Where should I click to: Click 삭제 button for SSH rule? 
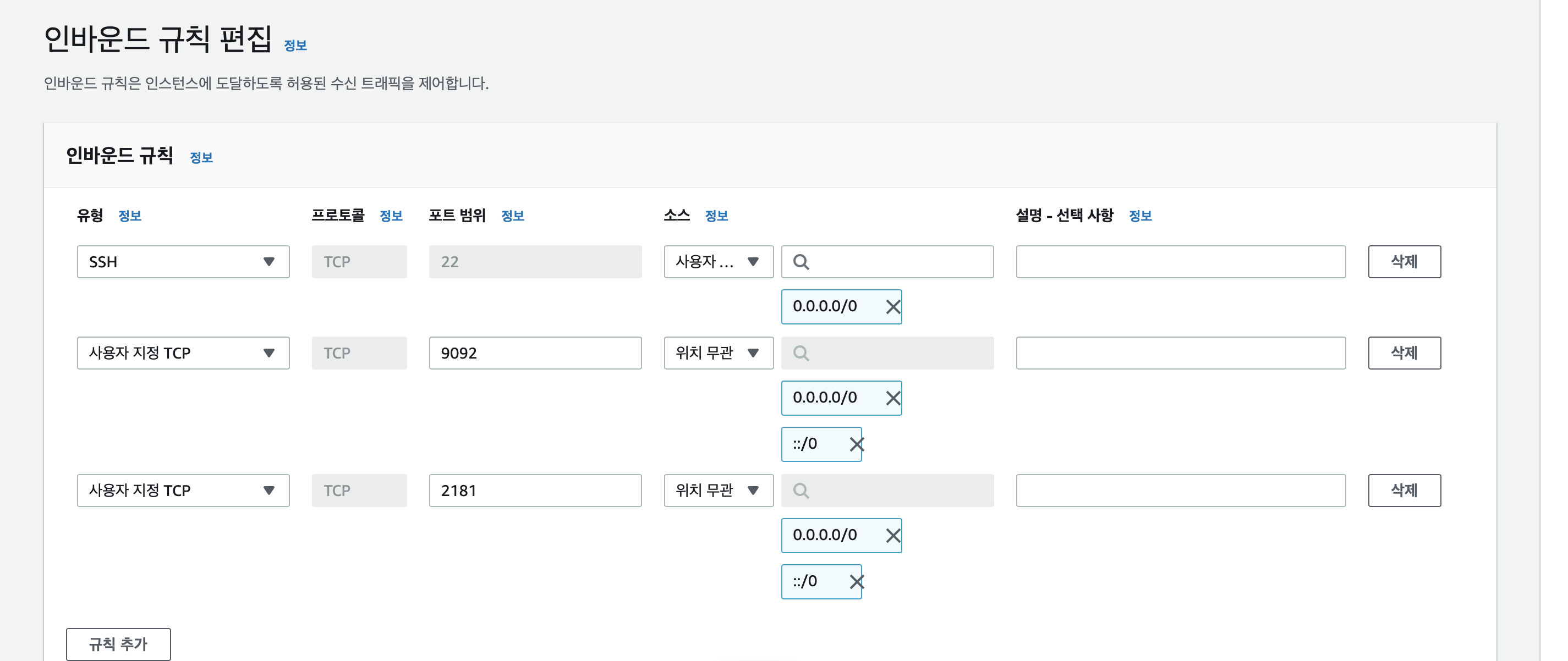(1403, 262)
